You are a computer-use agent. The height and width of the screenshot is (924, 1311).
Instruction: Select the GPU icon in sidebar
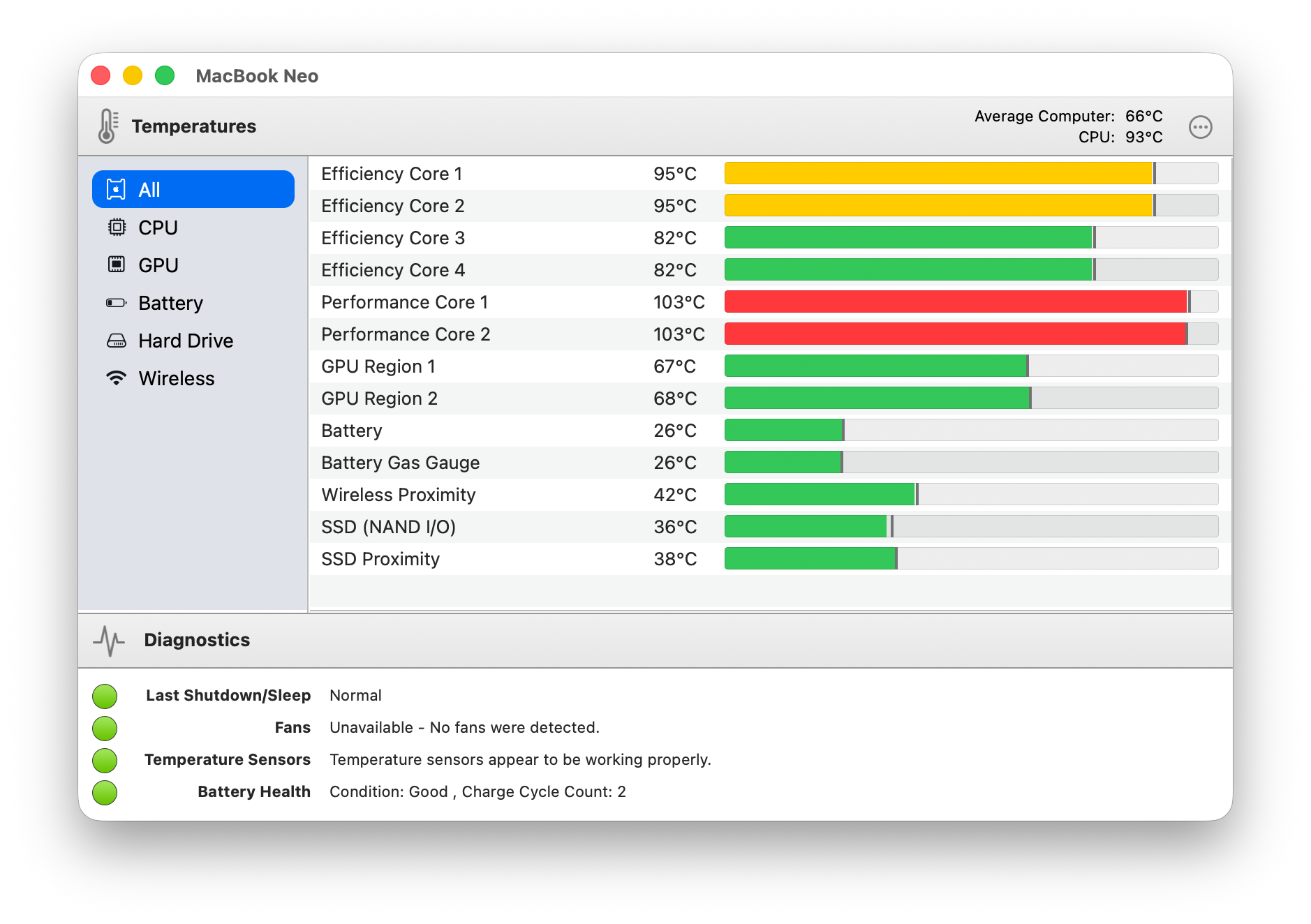pyautogui.click(x=117, y=264)
